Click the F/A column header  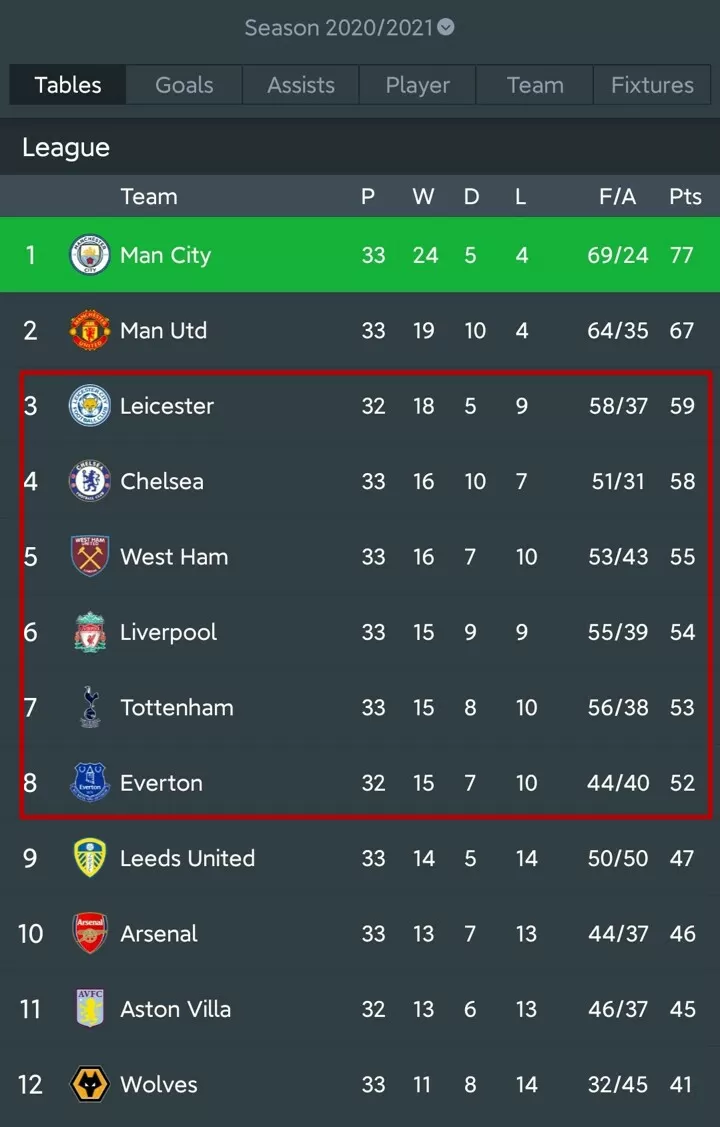[x=617, y=196]
